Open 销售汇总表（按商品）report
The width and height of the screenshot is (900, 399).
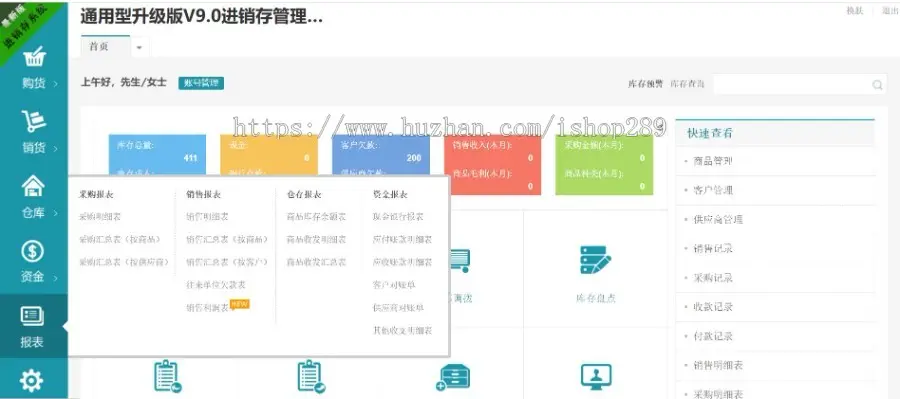tap(227, 239)
